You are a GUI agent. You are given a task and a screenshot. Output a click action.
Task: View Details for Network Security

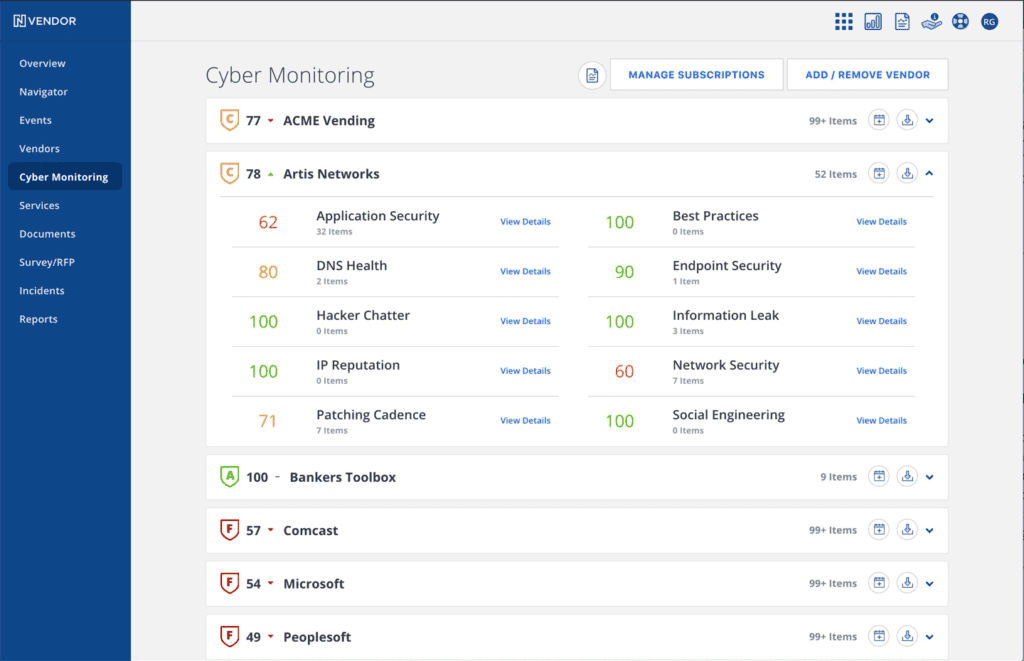[x=881, y=370]
